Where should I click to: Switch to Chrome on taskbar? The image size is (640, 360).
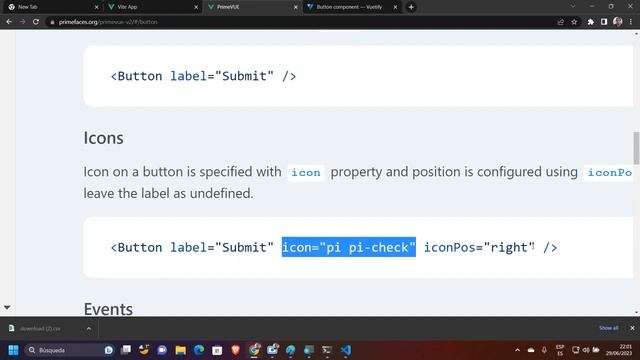pos(254,350)
